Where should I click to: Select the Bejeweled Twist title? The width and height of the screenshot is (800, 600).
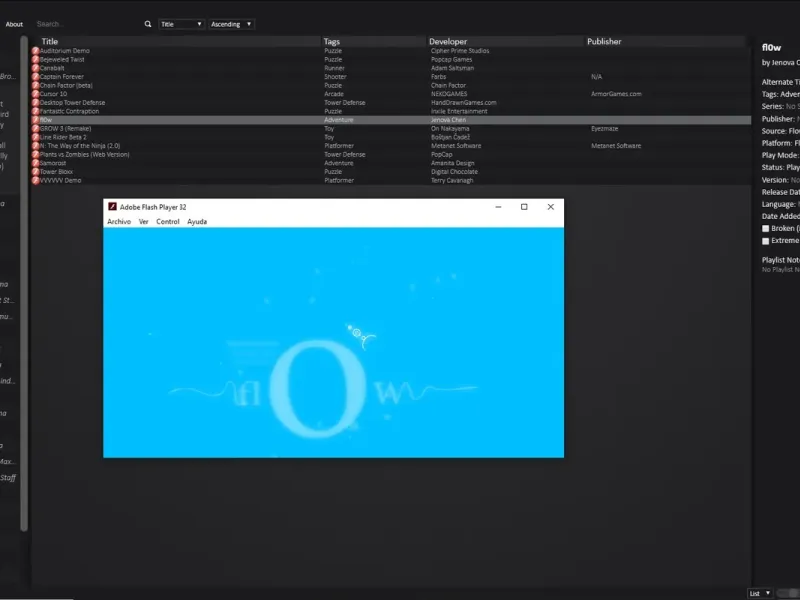click(x=62, y=59)
